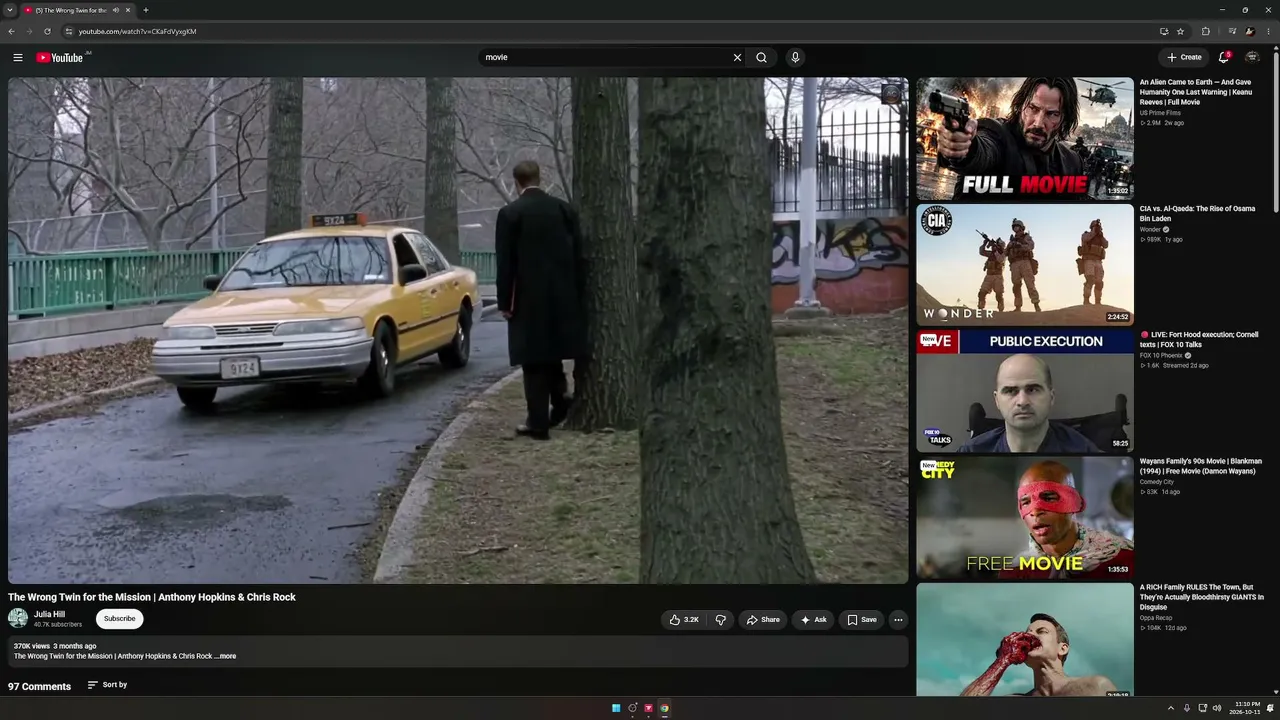Open Chrome three-dot menu
This screenshot has height=720, width=1280.
pyautogui.click(x=1268, y=31)
